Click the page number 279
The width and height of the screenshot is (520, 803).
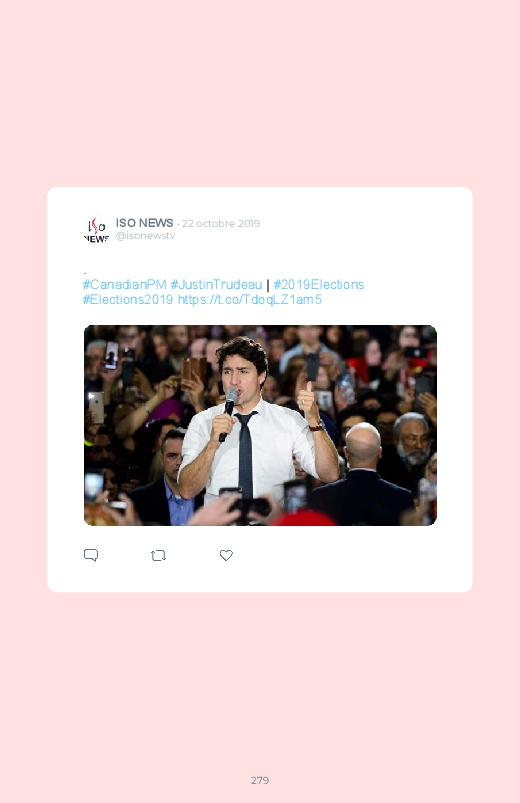(x=260, y=780)
